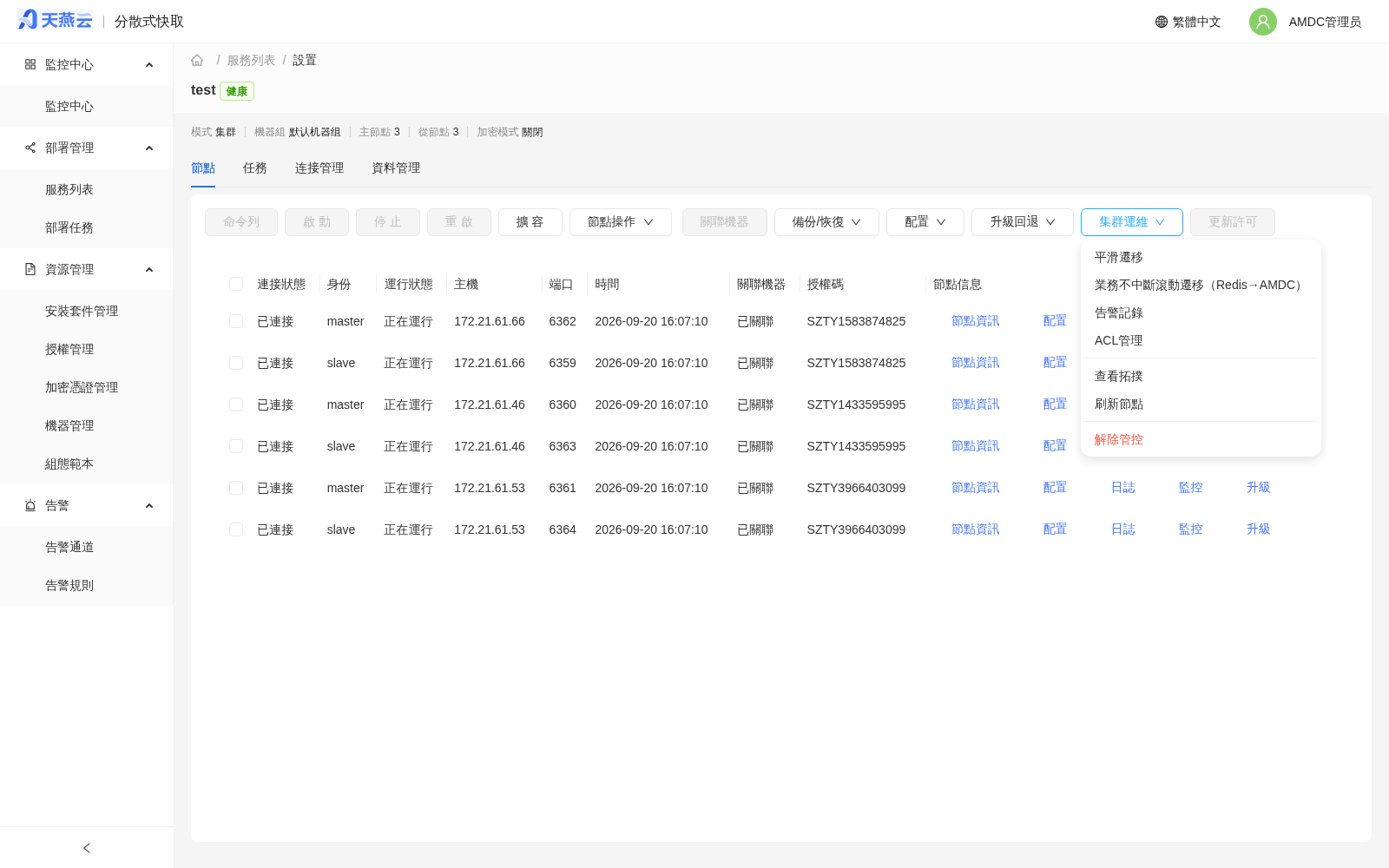Check the row for master port 6360
The height and width of the screenshot is (868, 1389).
click(x=236, y=404)
